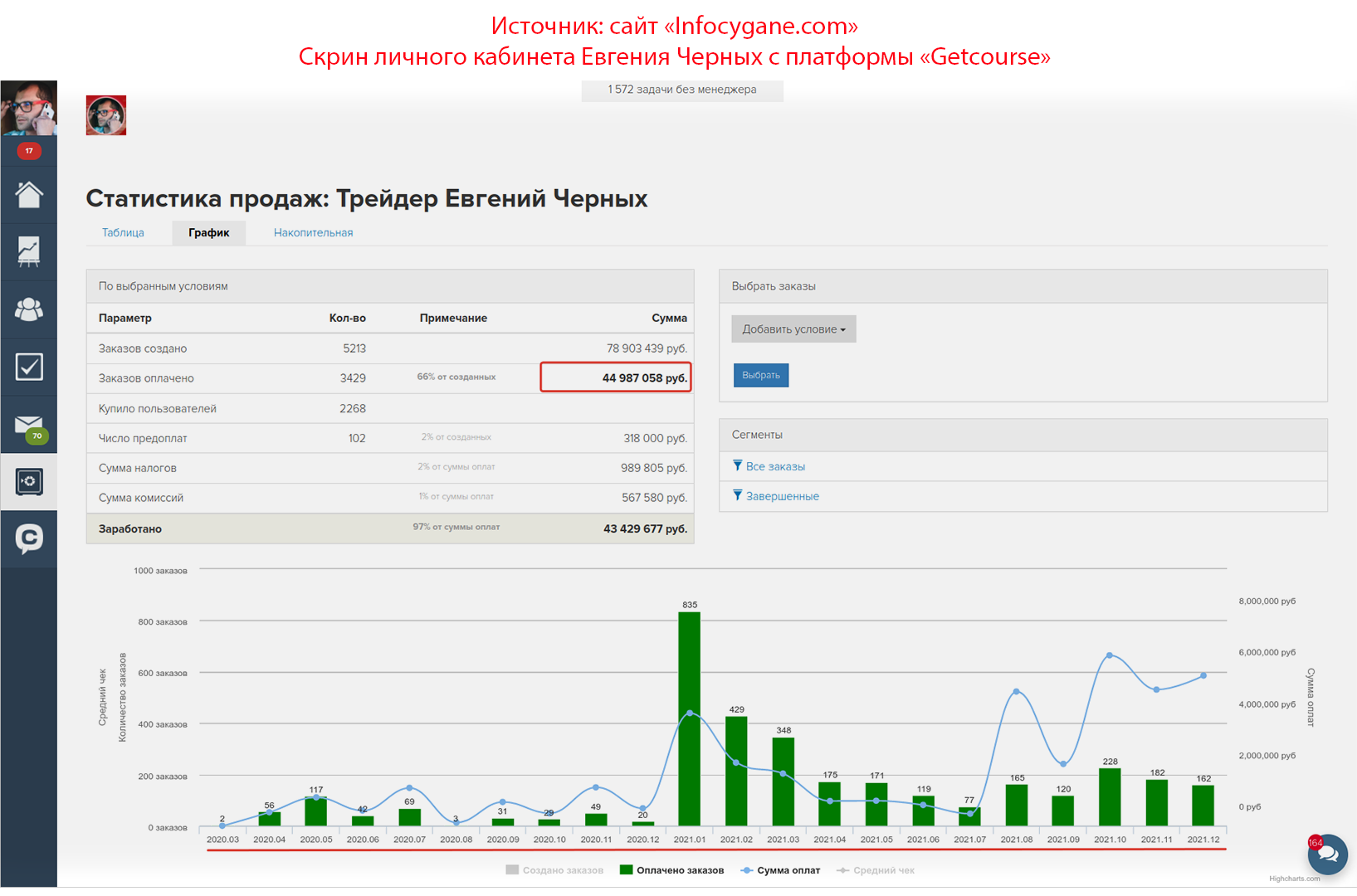The height and width of the screenshot is (896, 1357).
Task: Click the 1 572 задачи без менеджера notice
Action: (682, 90)
